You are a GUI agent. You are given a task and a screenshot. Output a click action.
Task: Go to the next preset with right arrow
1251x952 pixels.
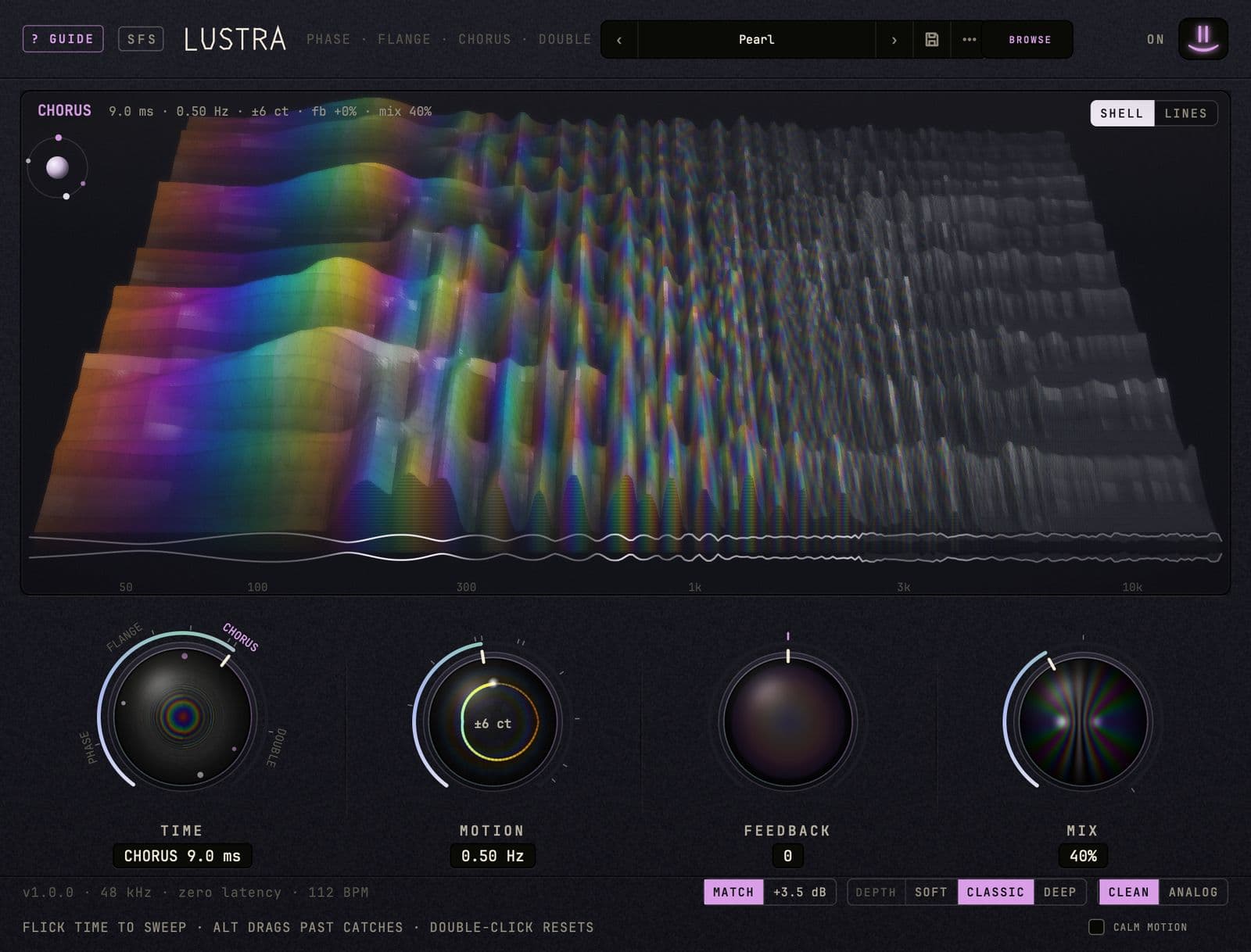tap(894, 40)
